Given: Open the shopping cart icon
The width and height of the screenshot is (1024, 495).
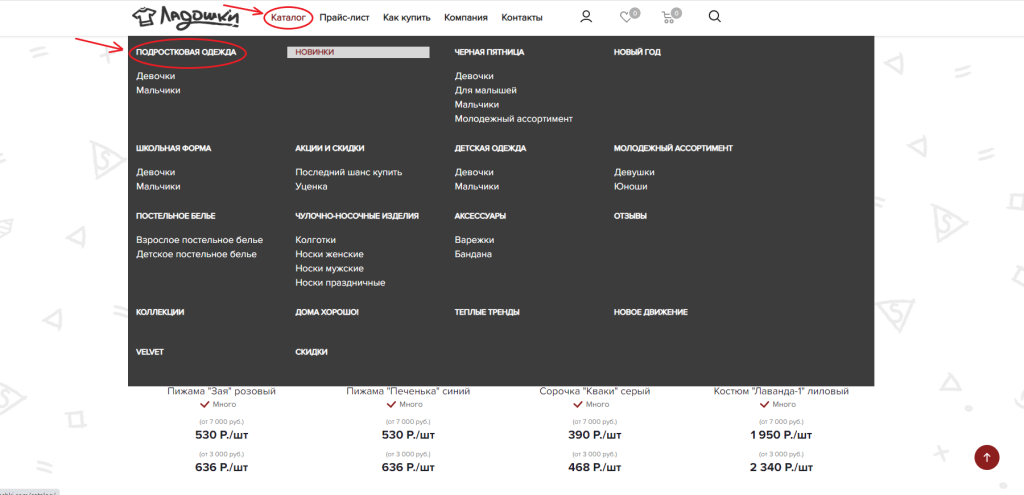Looking at the screenshot, I should (x=667, y=18).
